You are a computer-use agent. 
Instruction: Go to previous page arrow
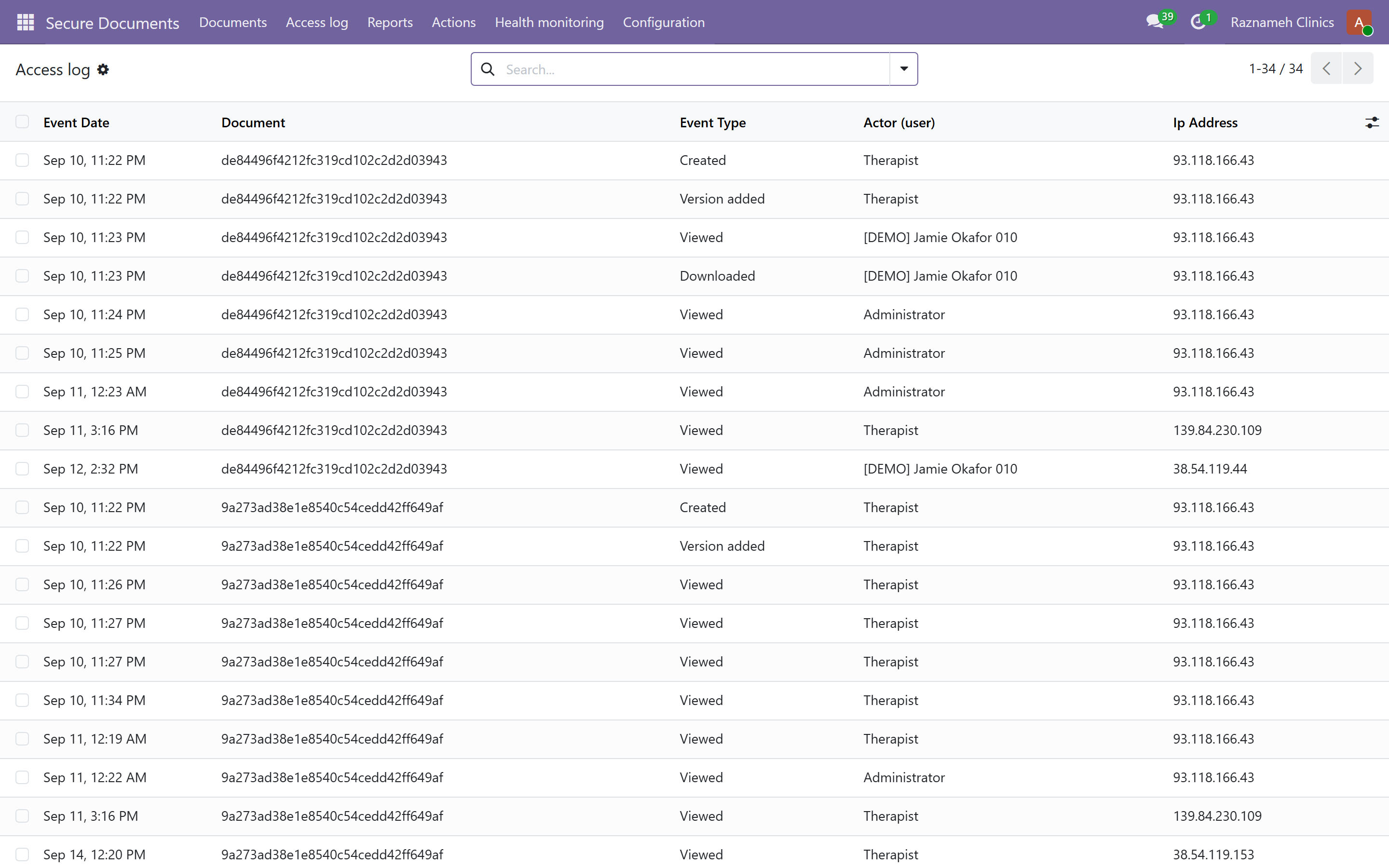tap(1326, 68)
